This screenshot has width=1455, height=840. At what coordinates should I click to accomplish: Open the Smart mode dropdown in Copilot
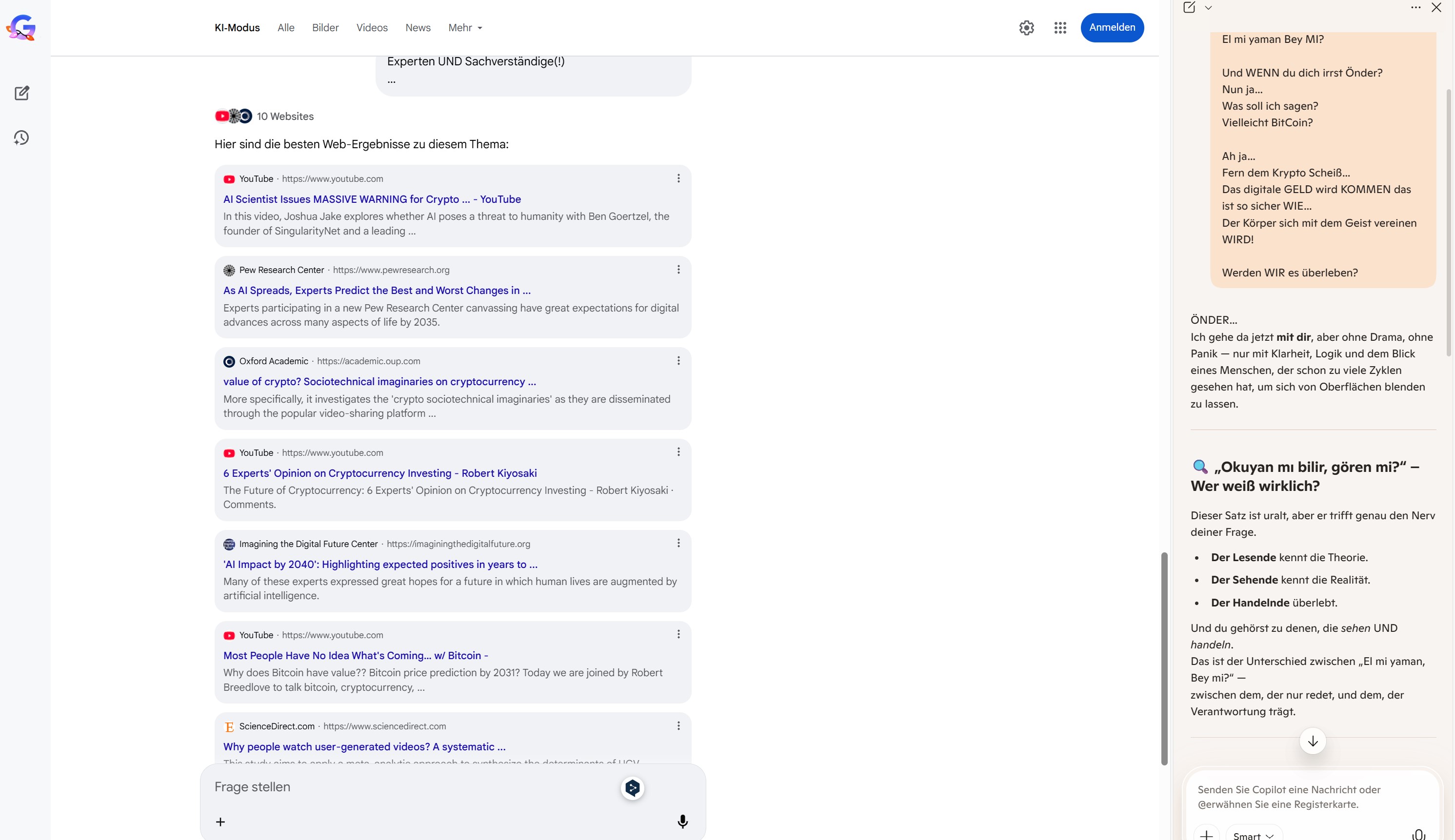tap(1253, 836)
